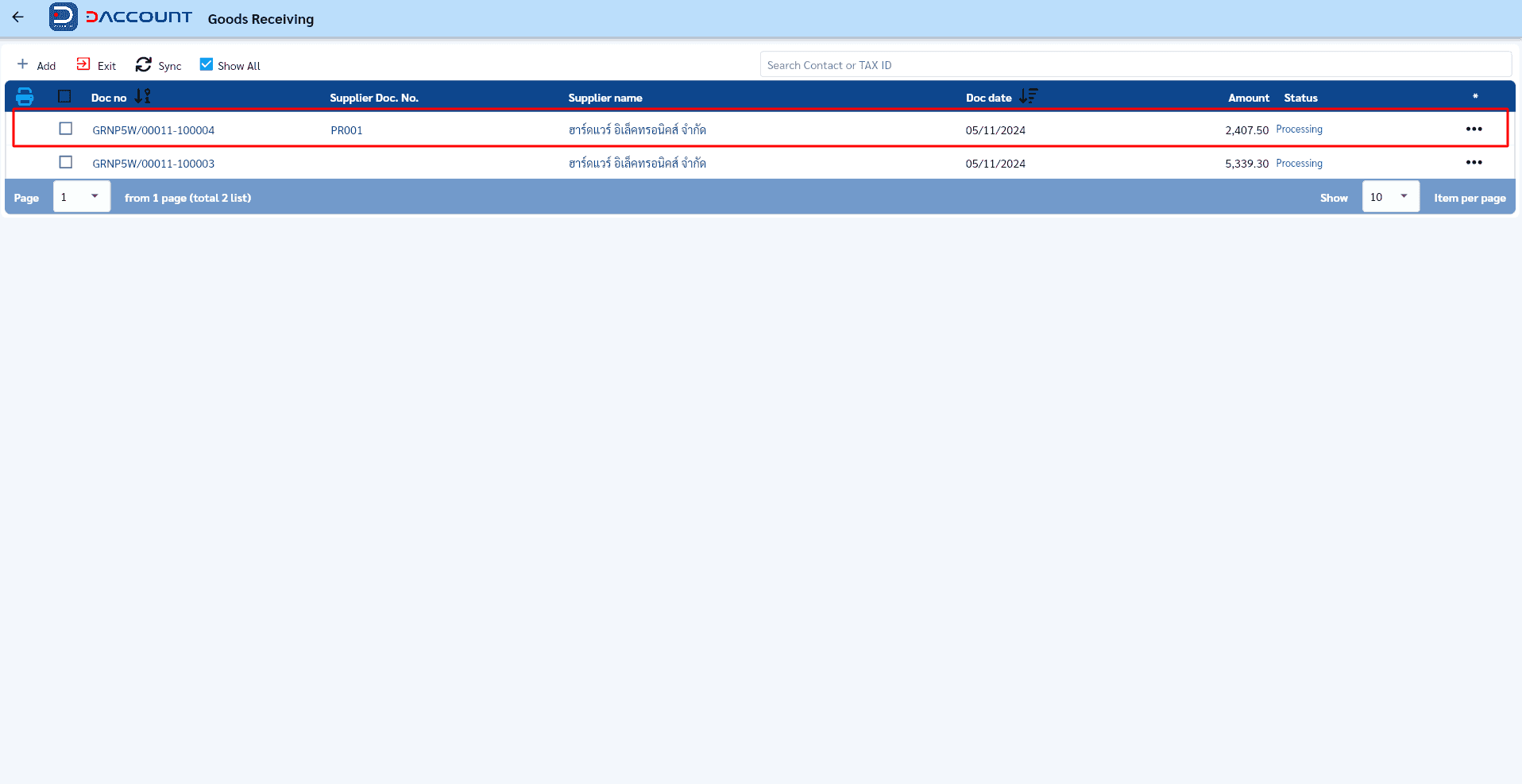Viewport: 1522px width, 784px height.
Task: Tick the select-all checkbox in header
Action: click(x=65, y=97)
